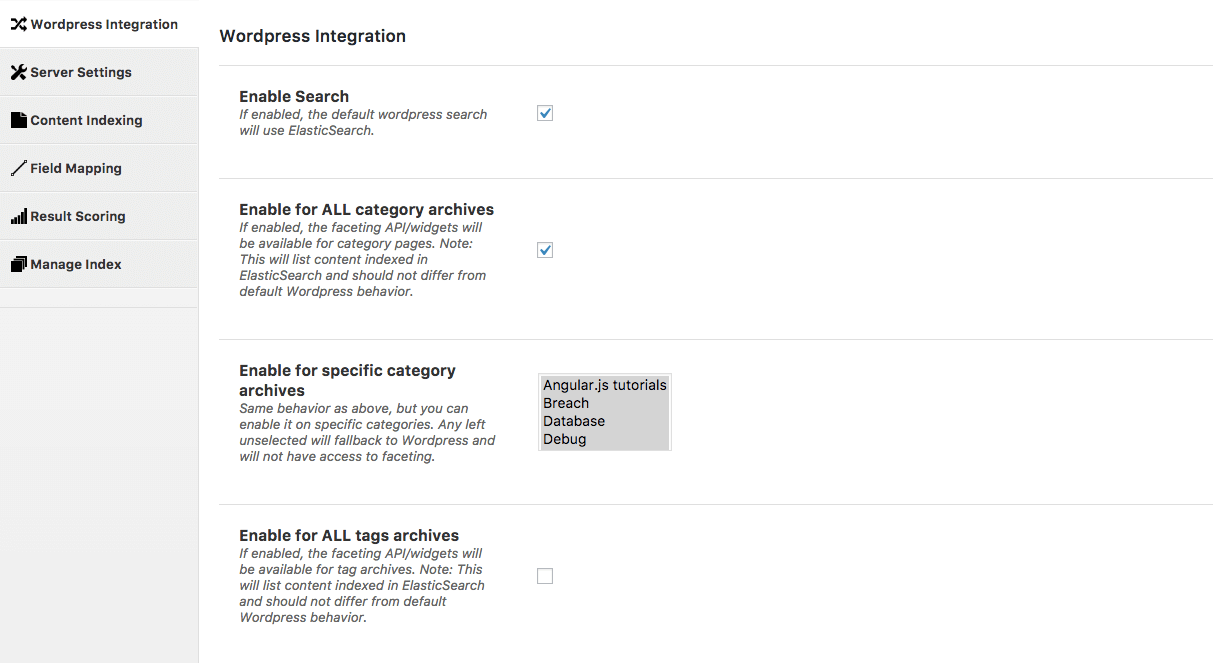Open the Result Scoring tab
This screenshot has height=663, width=1228.
(x=99, y=216)
